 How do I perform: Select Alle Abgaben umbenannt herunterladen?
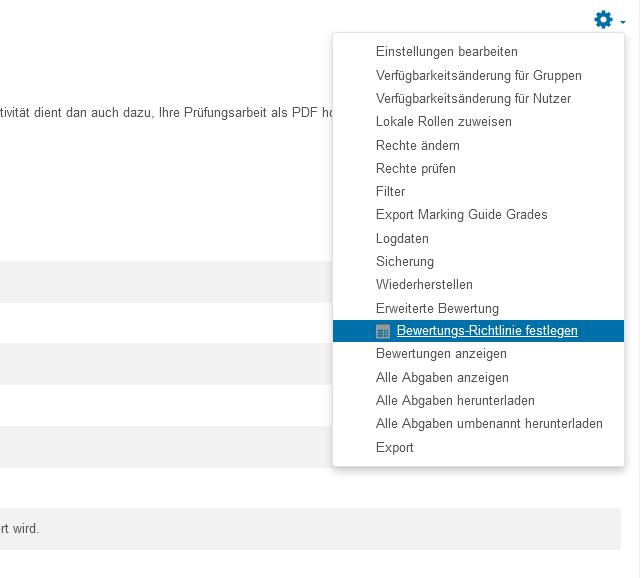[489, 423]
